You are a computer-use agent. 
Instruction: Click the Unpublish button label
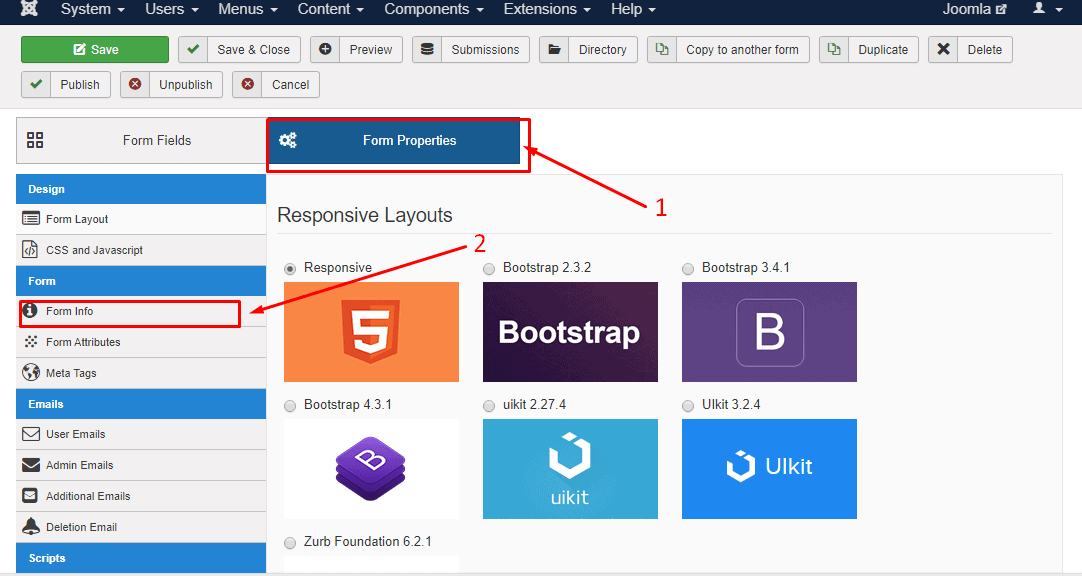186,85
